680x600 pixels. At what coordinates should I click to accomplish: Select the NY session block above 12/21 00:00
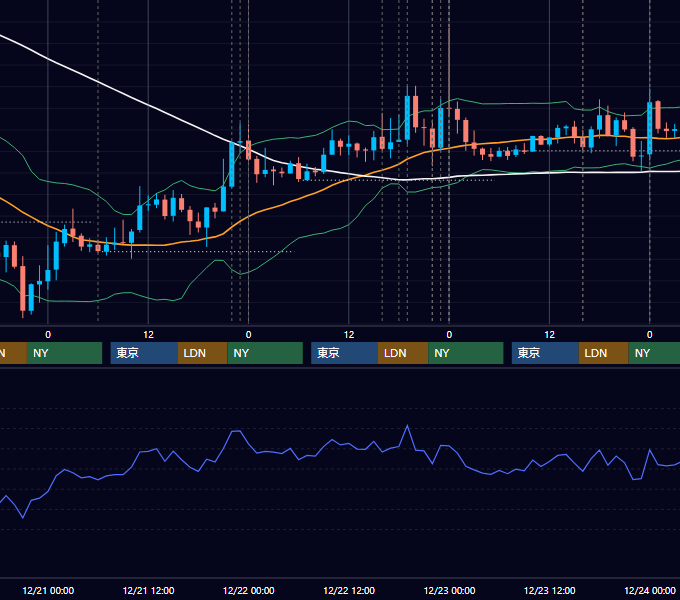64,353
